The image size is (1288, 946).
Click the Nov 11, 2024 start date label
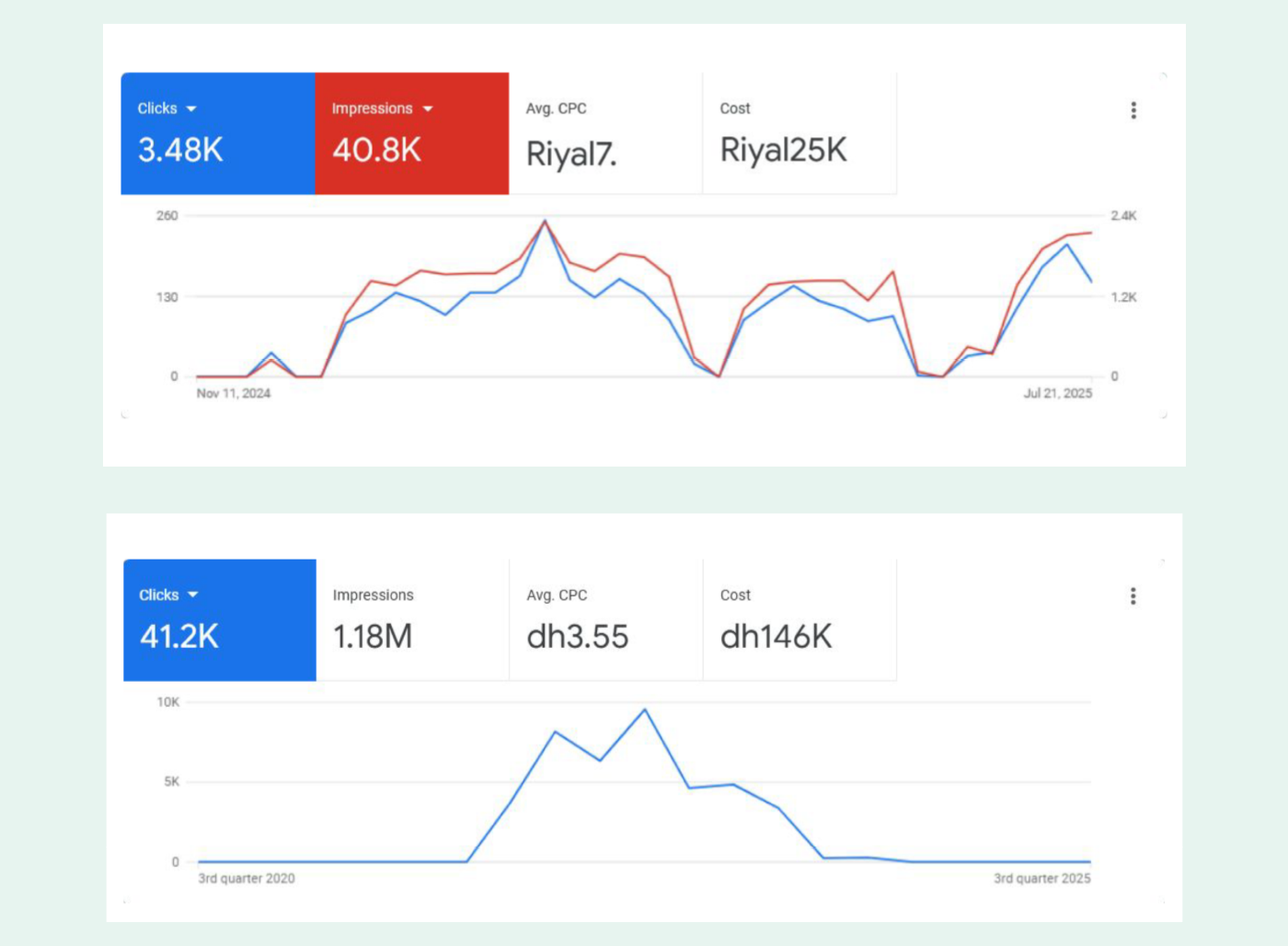tap(234, 393)
